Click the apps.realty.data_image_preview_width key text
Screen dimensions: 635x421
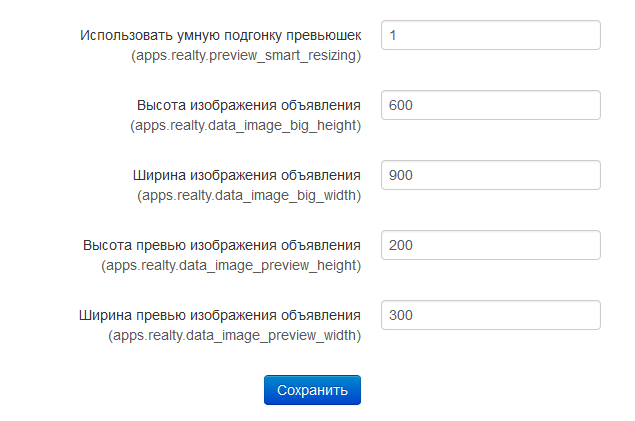pyautogui.click(x=234, y=336)
